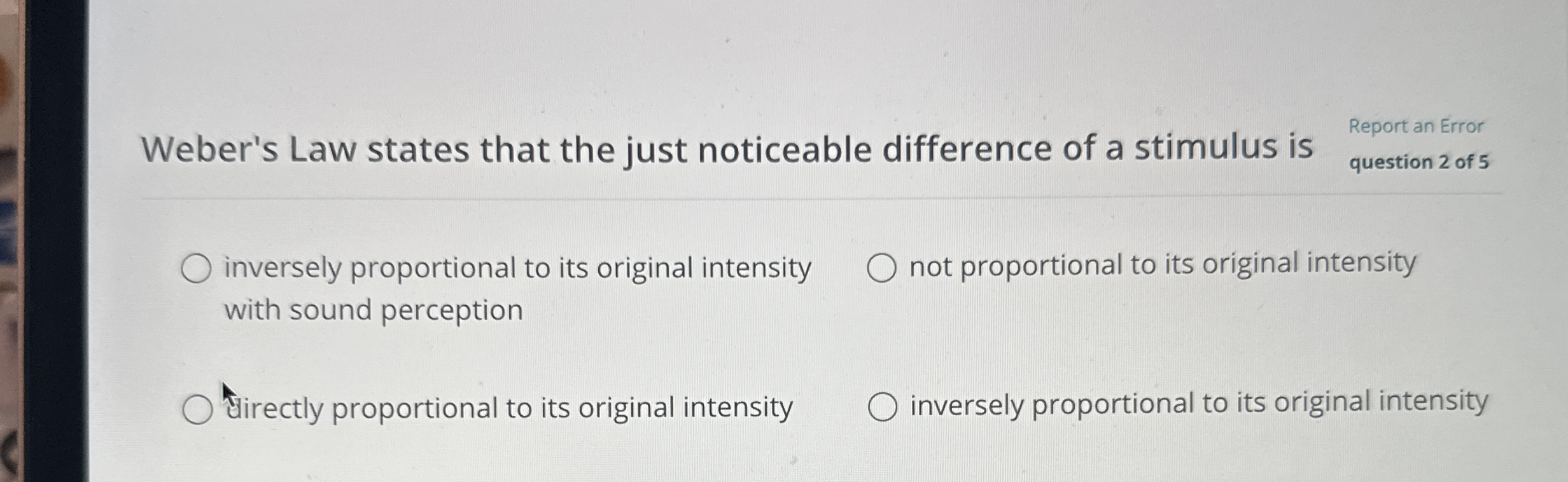The height and width of the screenshot is (482, 1568).
Task: Click the text 'with sound perception'
Action: 374,308
